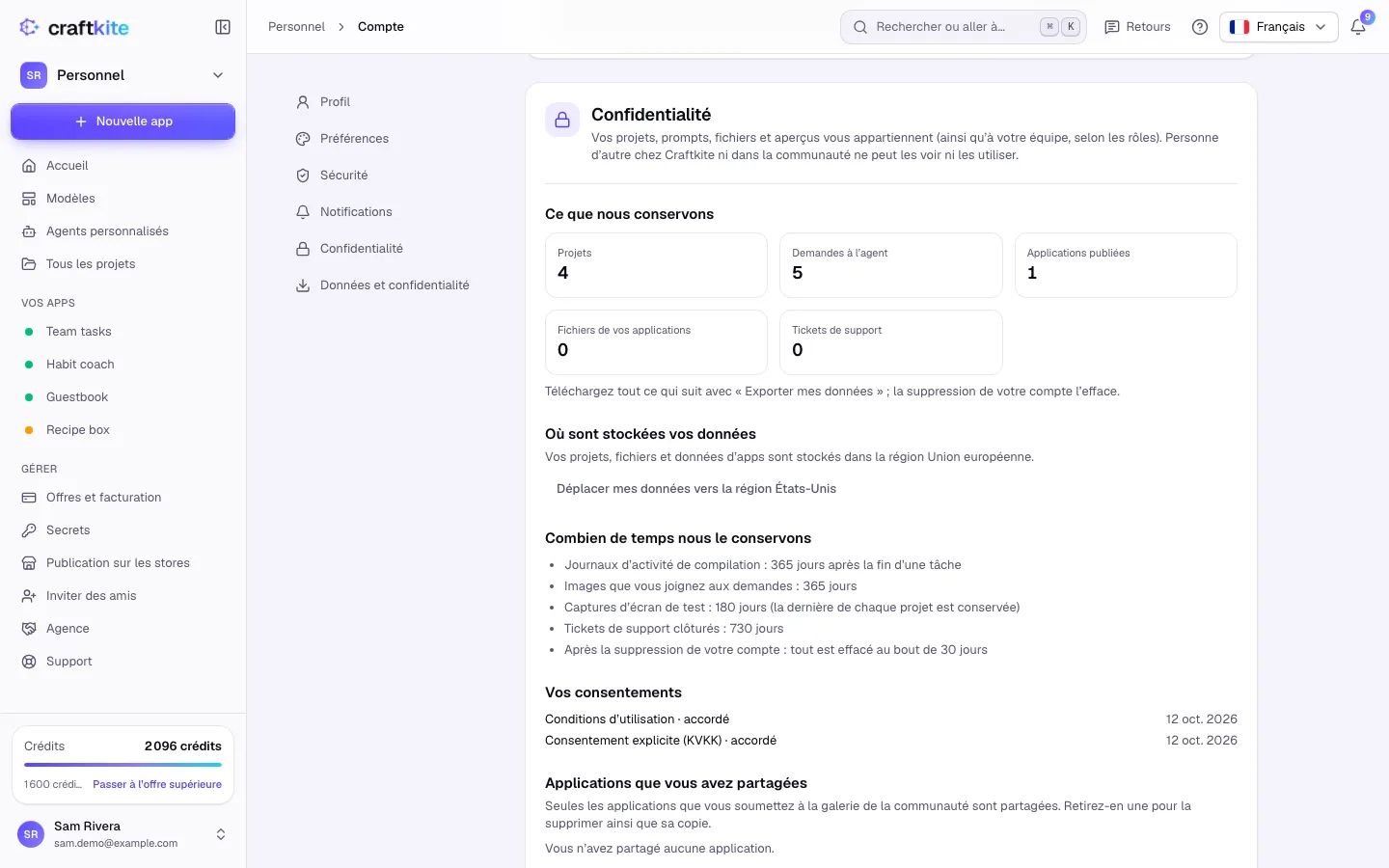Open the Guestbook app
1389x868 pixels.
pos(123,397)
